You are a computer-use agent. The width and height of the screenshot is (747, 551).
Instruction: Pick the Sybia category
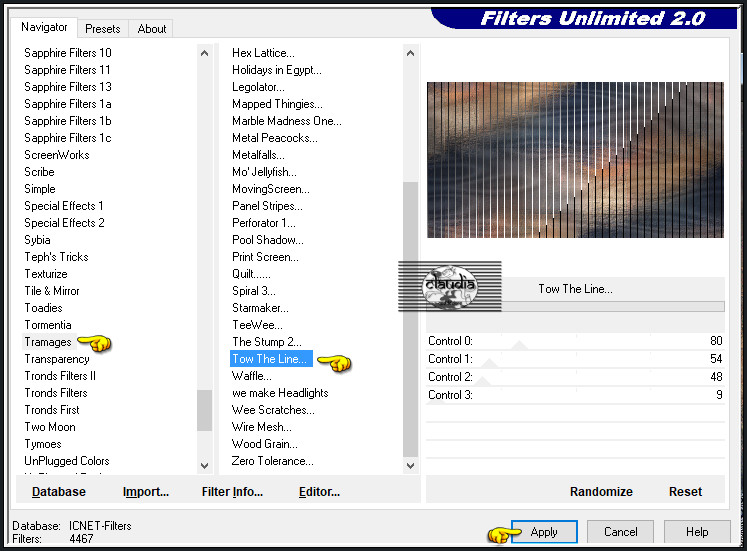[37, 240]
